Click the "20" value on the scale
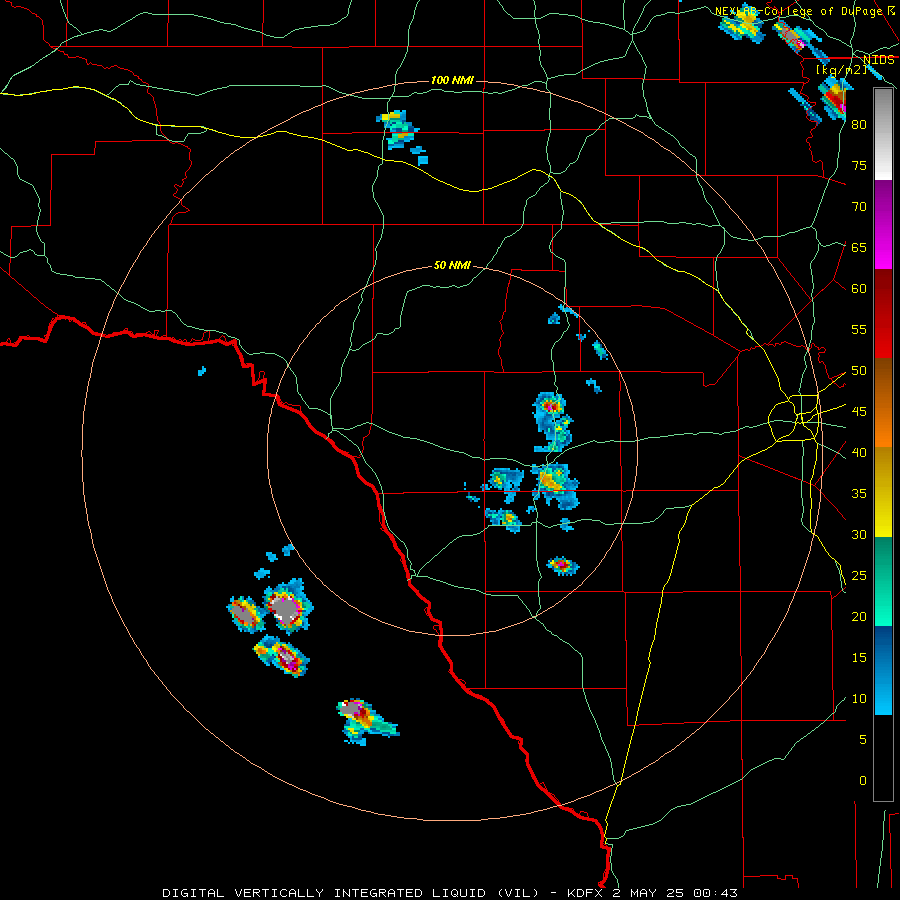Viewport: 900px width, 900px height. (x=859, y=617)
